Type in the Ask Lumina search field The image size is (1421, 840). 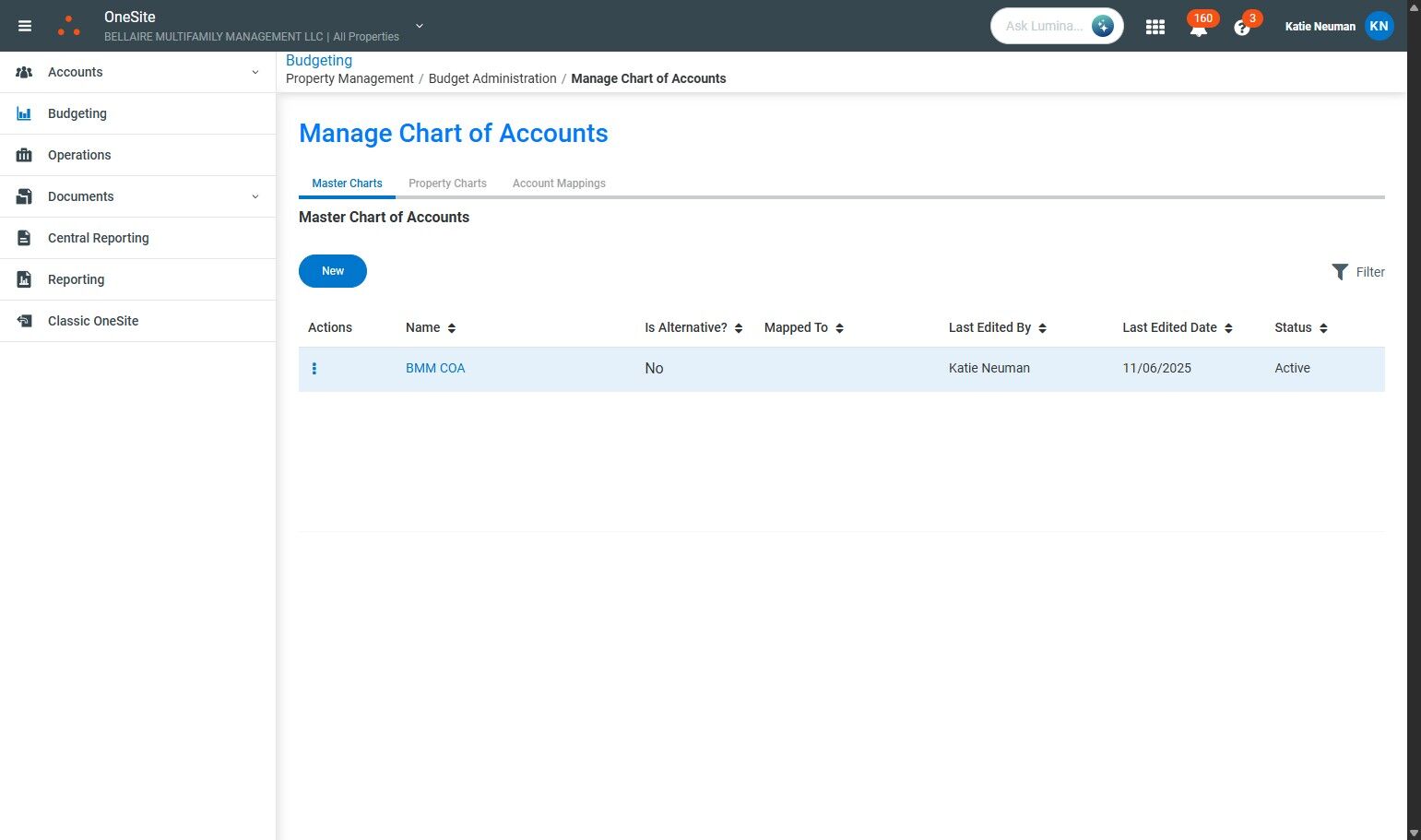(1044, 26)
